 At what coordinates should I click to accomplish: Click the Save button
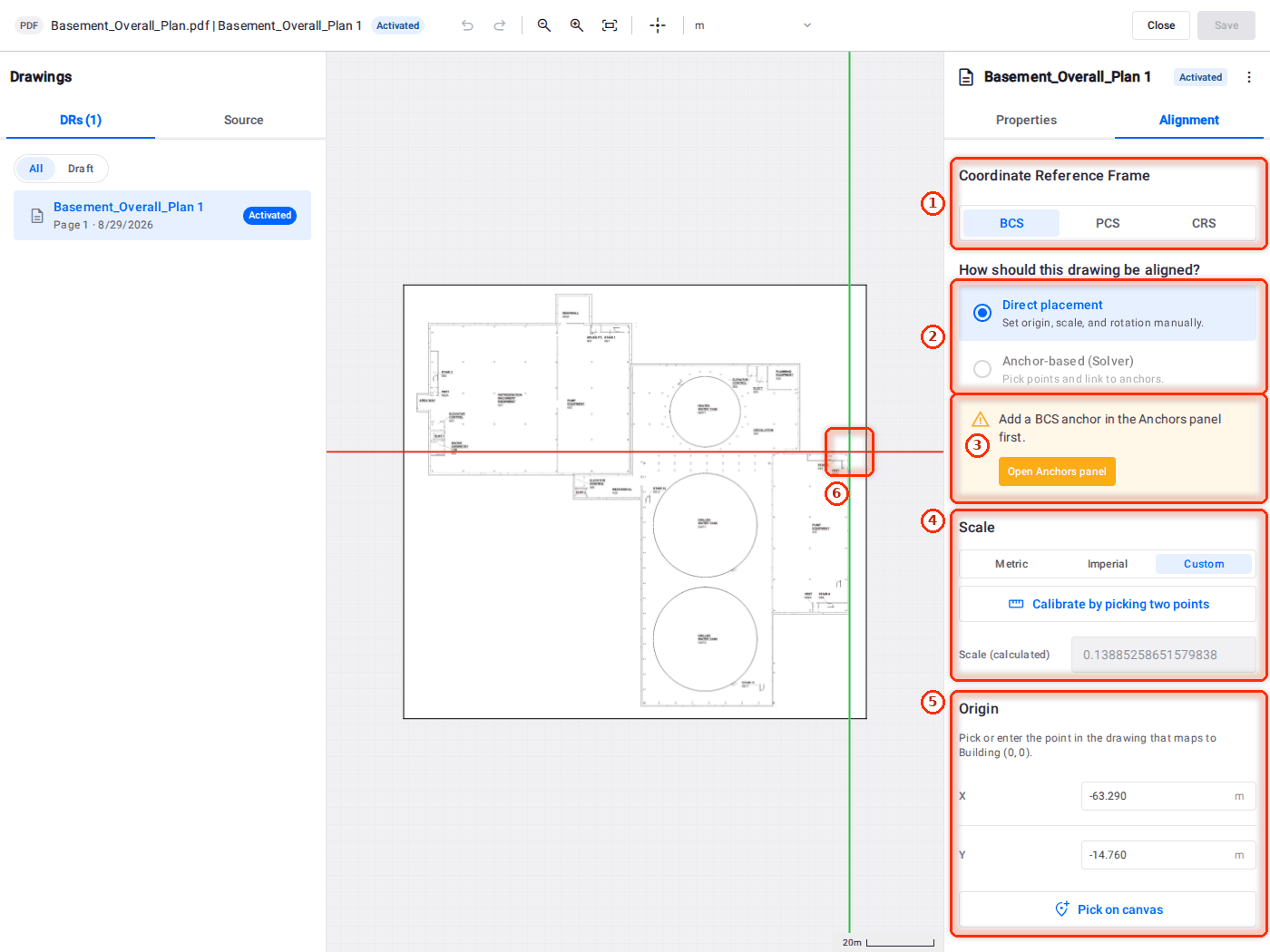[x=1226, y=25]
